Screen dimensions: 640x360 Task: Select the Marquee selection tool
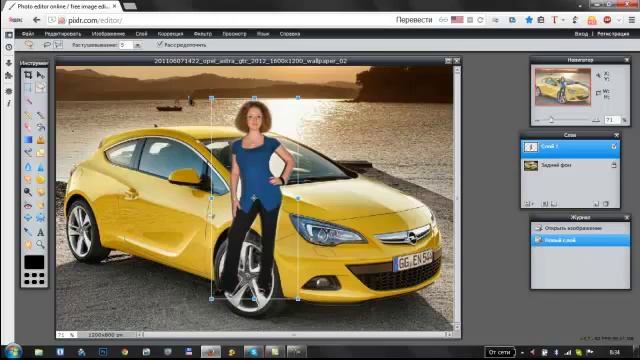click(28, 88)
